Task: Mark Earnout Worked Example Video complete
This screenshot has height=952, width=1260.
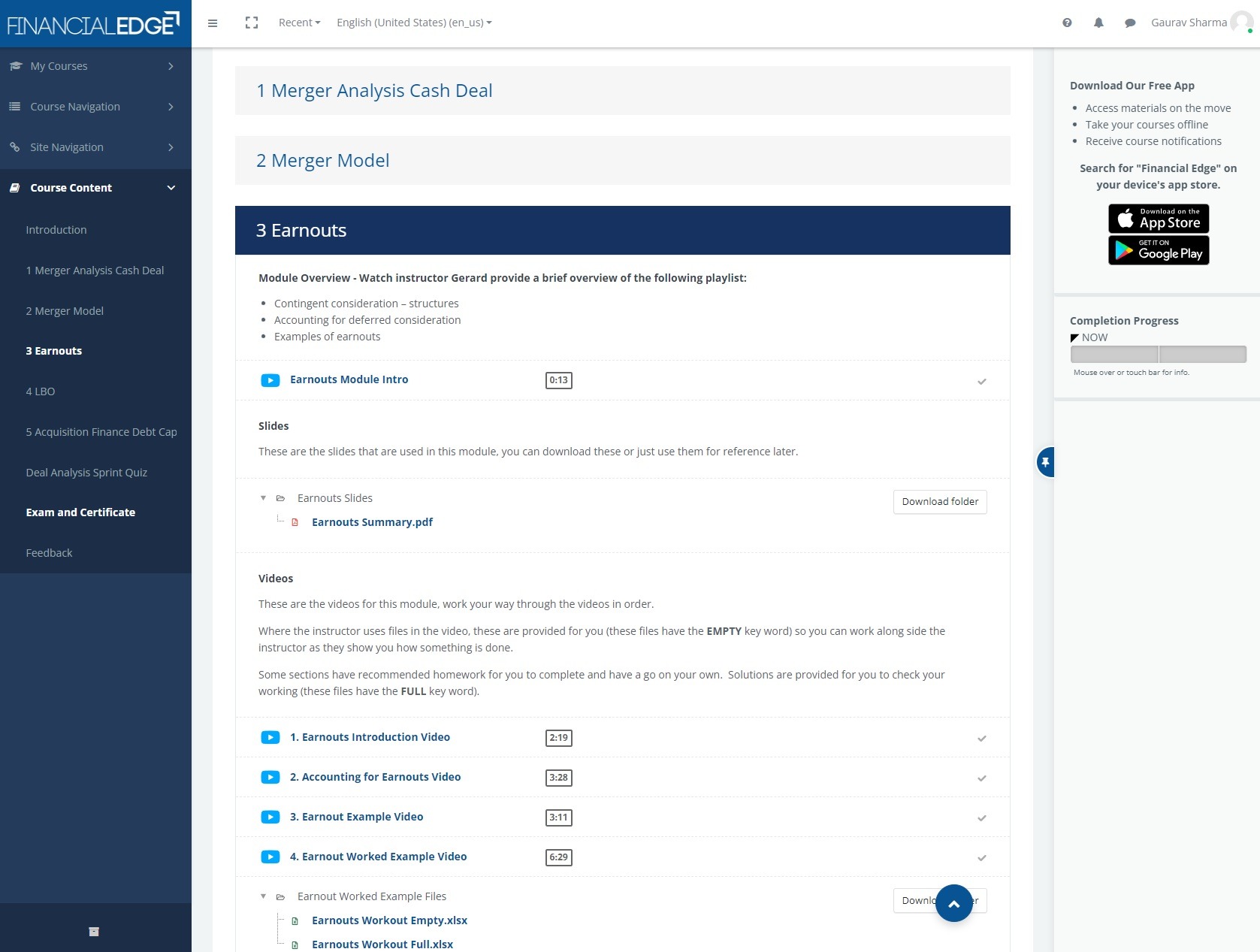Action: coord(981,857)
